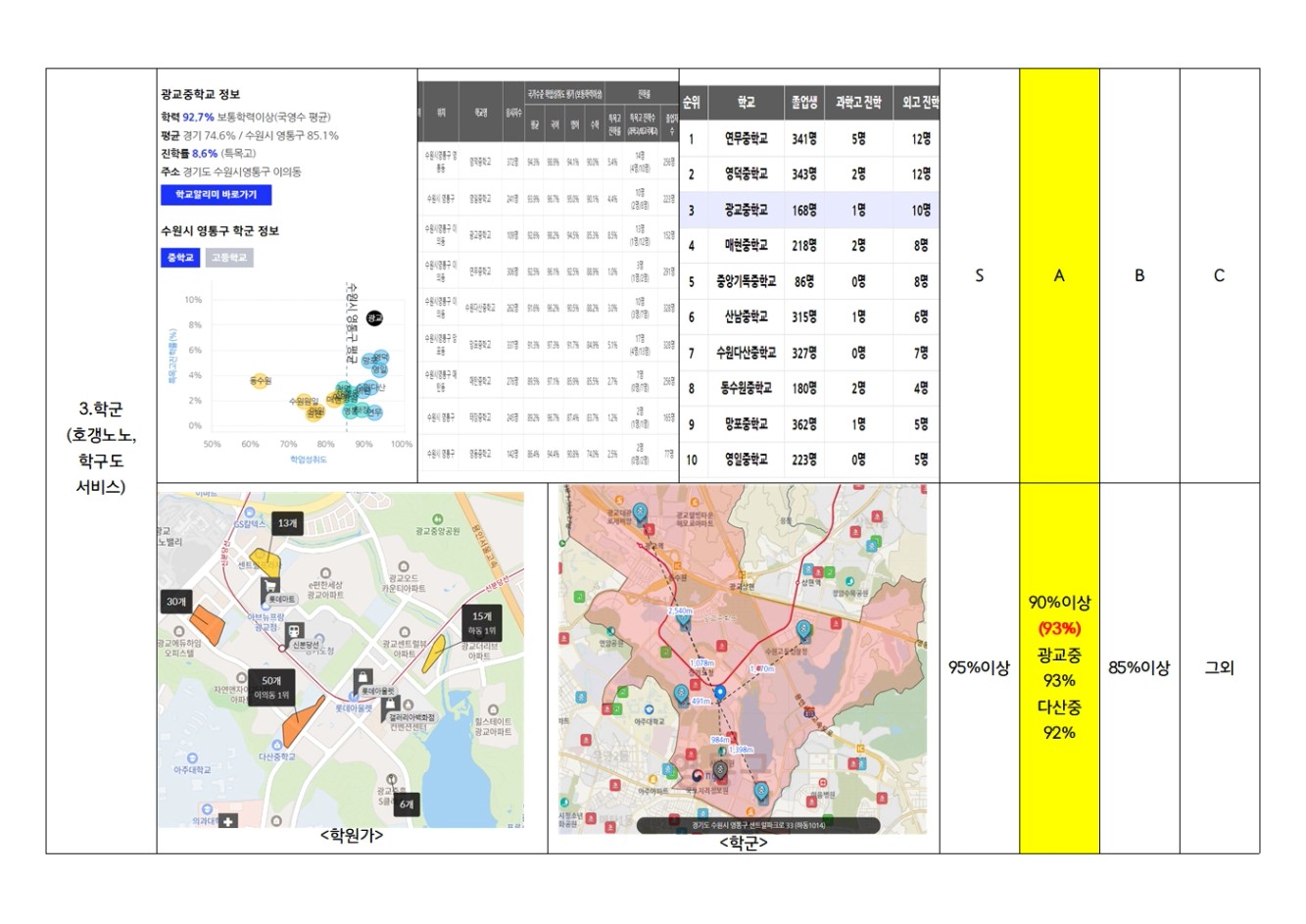Click the S grade cell

point(980,276)
